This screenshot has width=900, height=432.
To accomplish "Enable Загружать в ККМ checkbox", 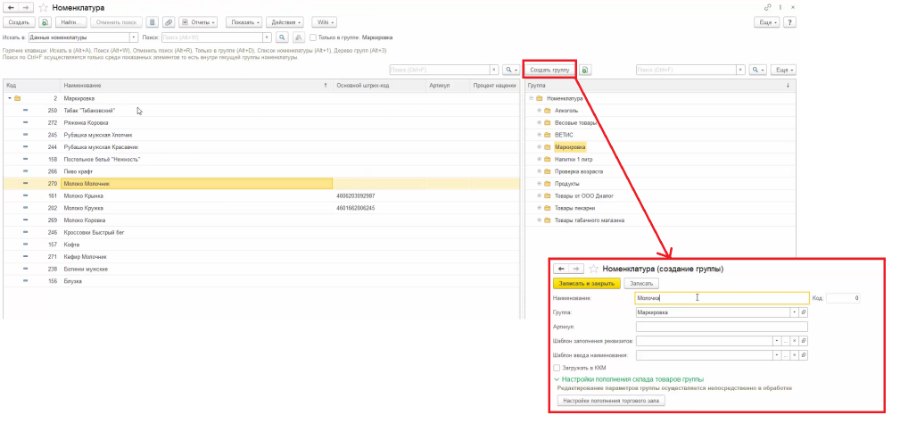I will click(556, 368).
